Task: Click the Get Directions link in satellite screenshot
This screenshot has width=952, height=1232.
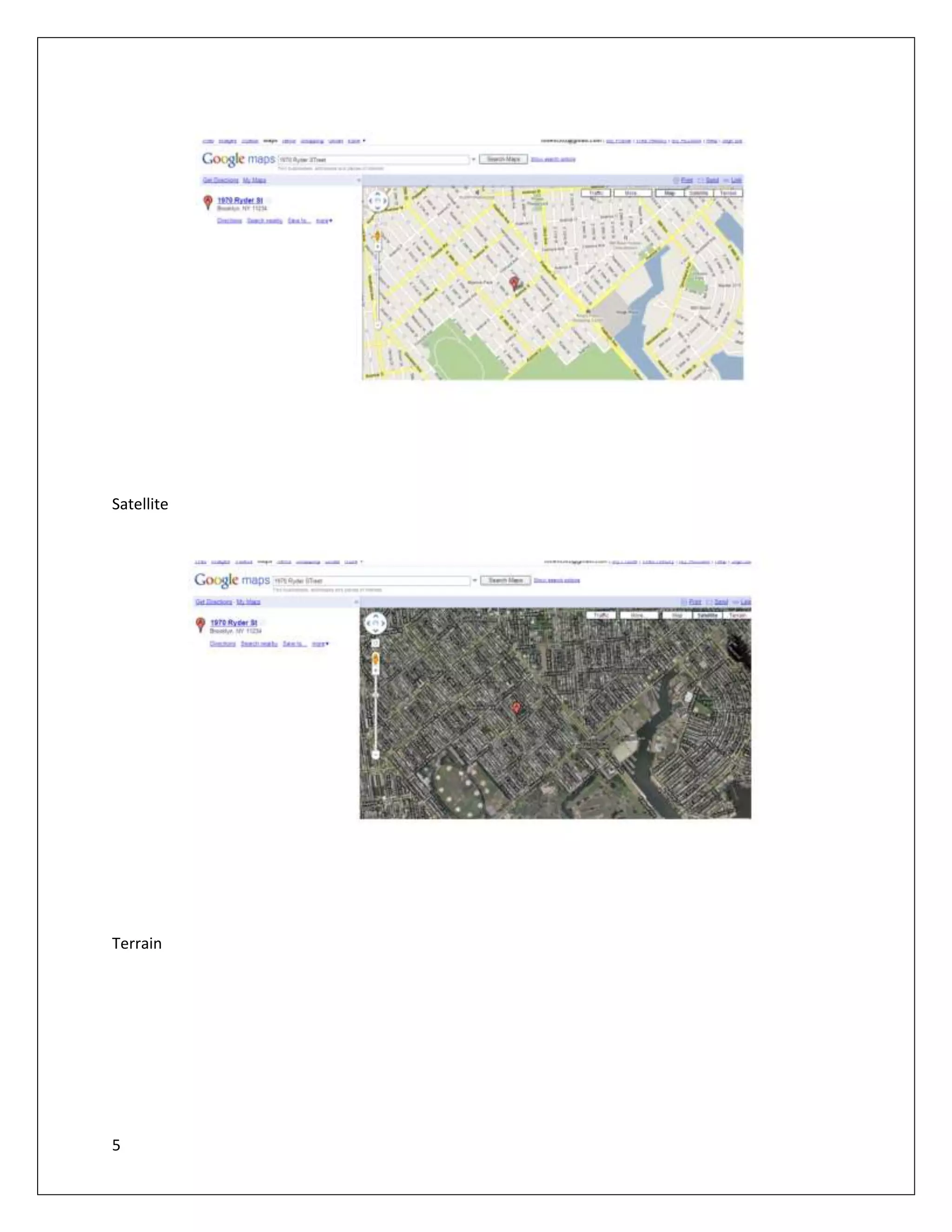Action: click(x=214, y=602)
